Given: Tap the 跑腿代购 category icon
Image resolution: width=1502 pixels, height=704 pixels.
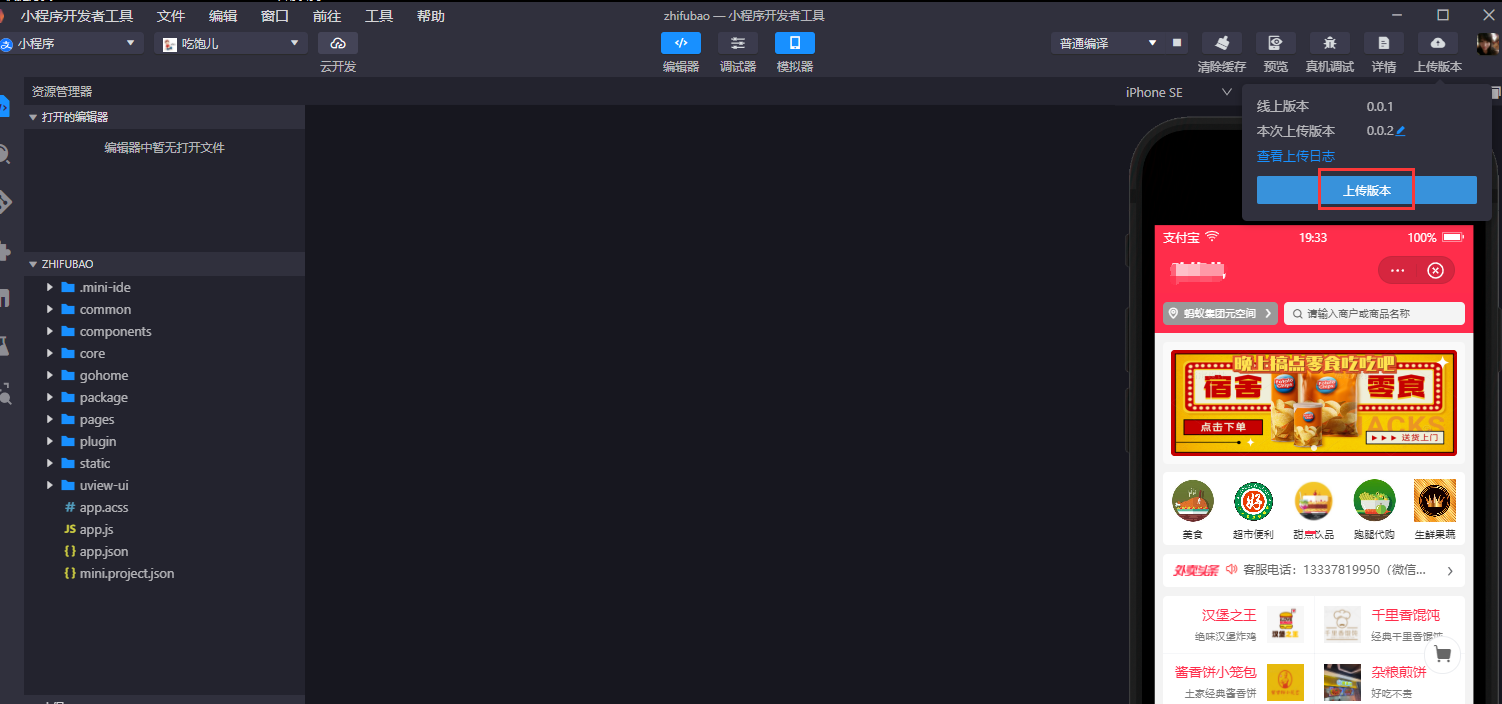Looking at the screenshot, I should coord(1374,502).
